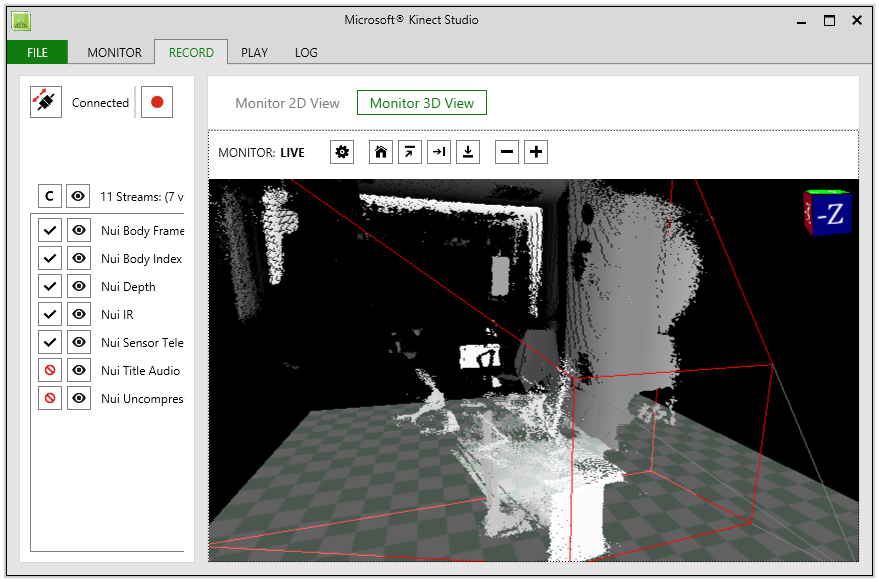This screenshot has width=879, height=582.
Task: Select Monitor 3D View button
Action: coord(422,103)
